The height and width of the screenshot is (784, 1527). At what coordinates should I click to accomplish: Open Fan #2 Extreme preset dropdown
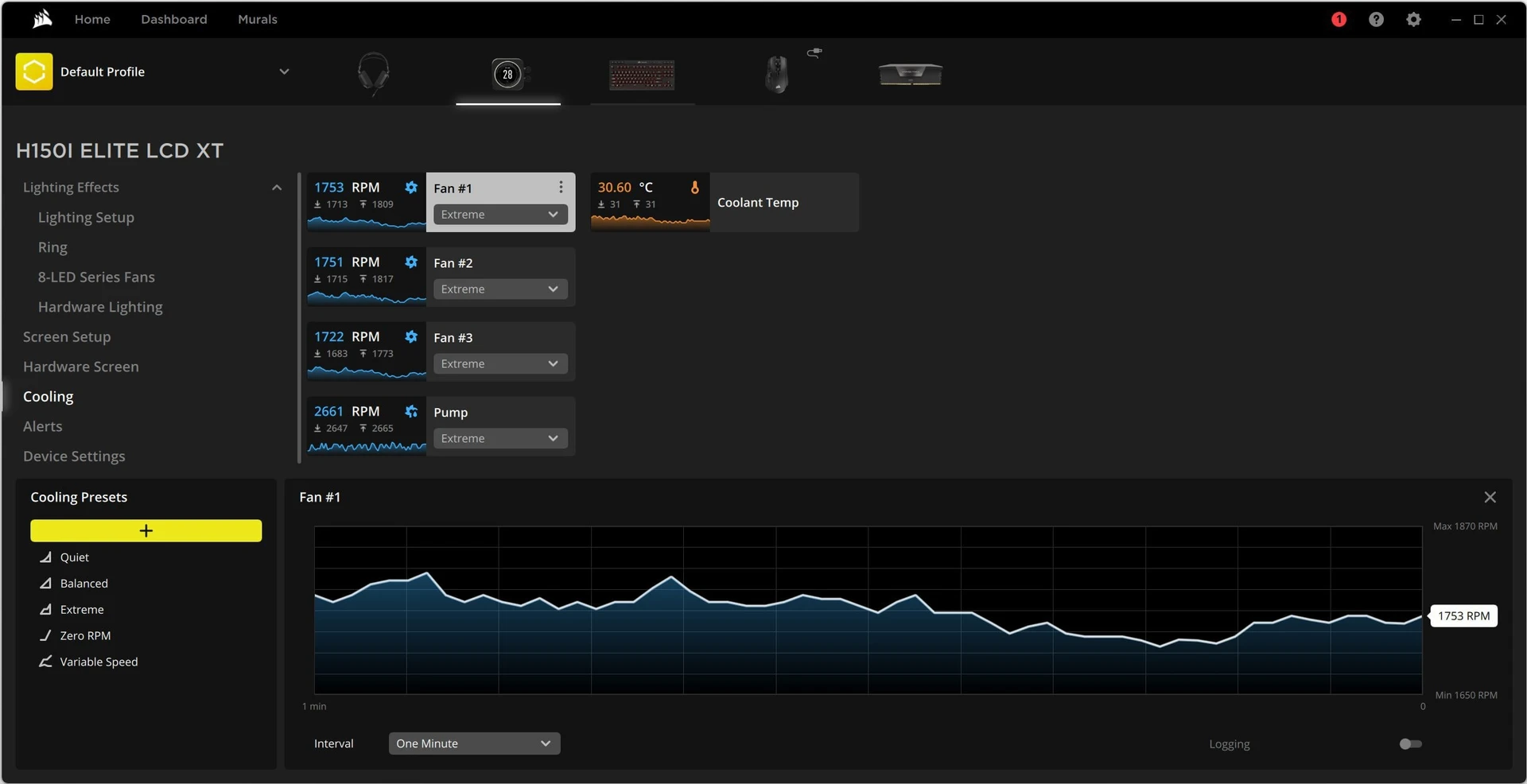pos(500,289)
